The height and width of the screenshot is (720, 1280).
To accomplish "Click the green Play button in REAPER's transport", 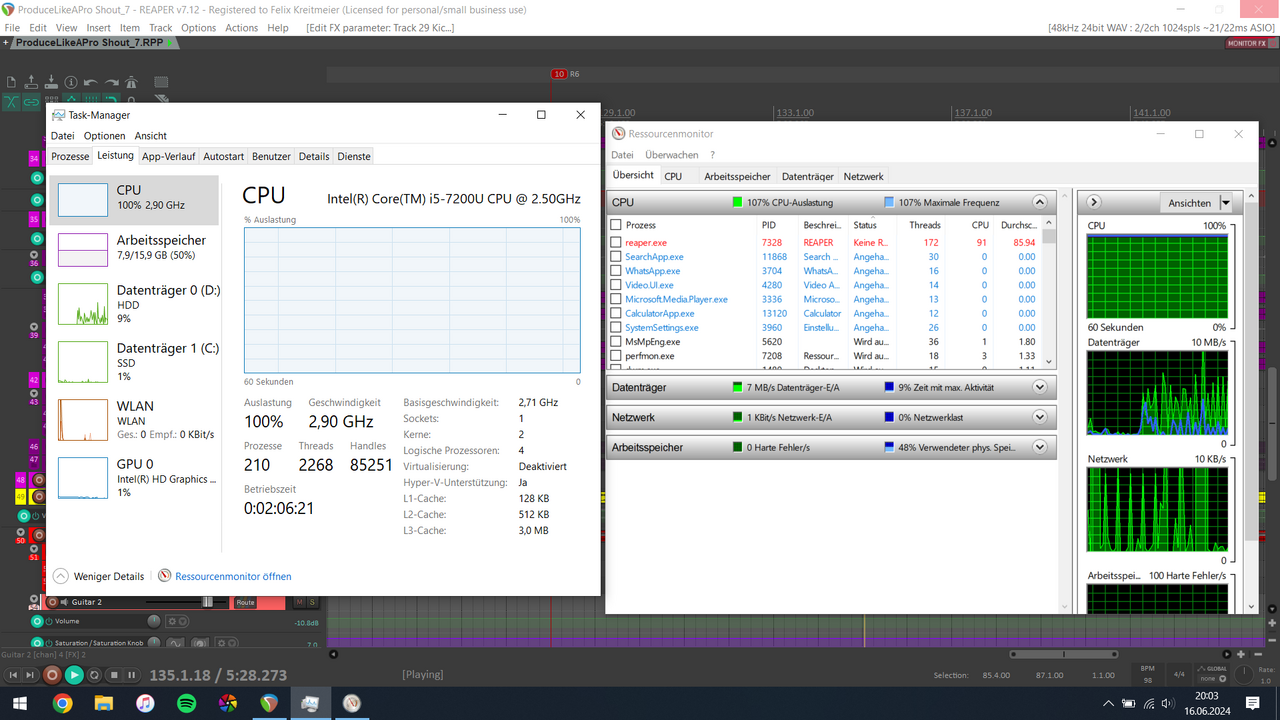I will point(74,675).
